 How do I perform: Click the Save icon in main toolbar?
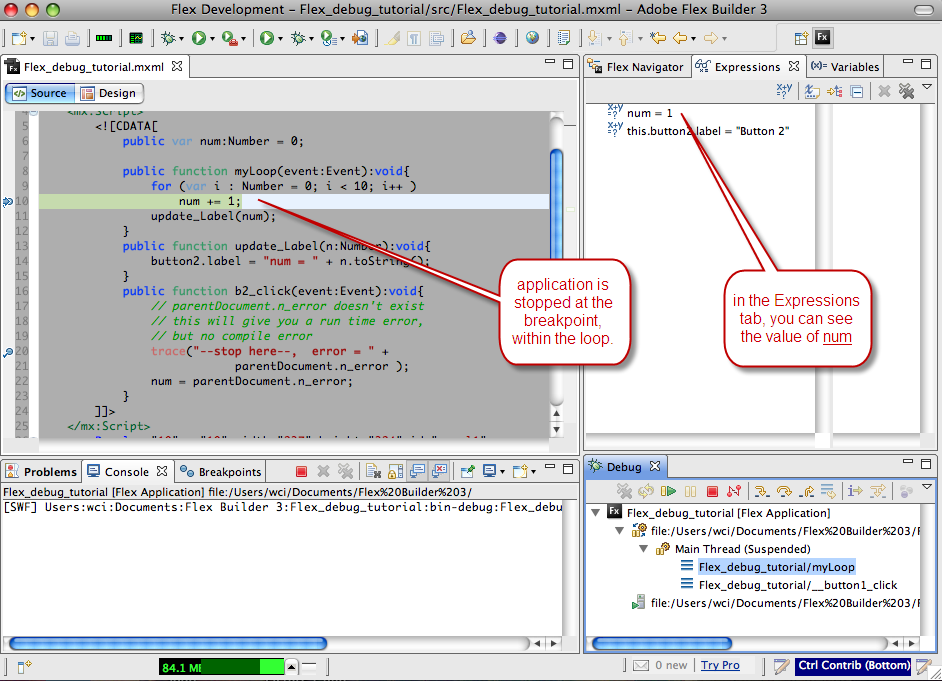coord(52,38)
